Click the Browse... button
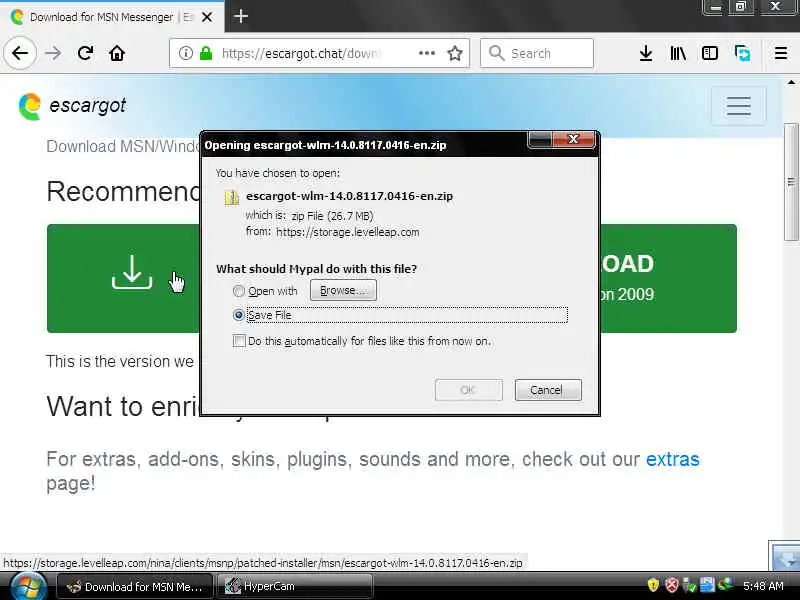This screenshot has width=800, height=600. 343,290
